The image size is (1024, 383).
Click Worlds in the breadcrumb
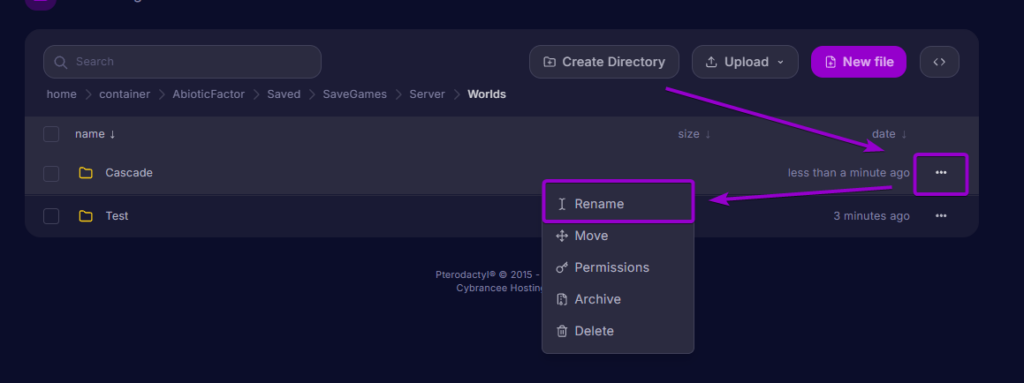pos(487,94)
